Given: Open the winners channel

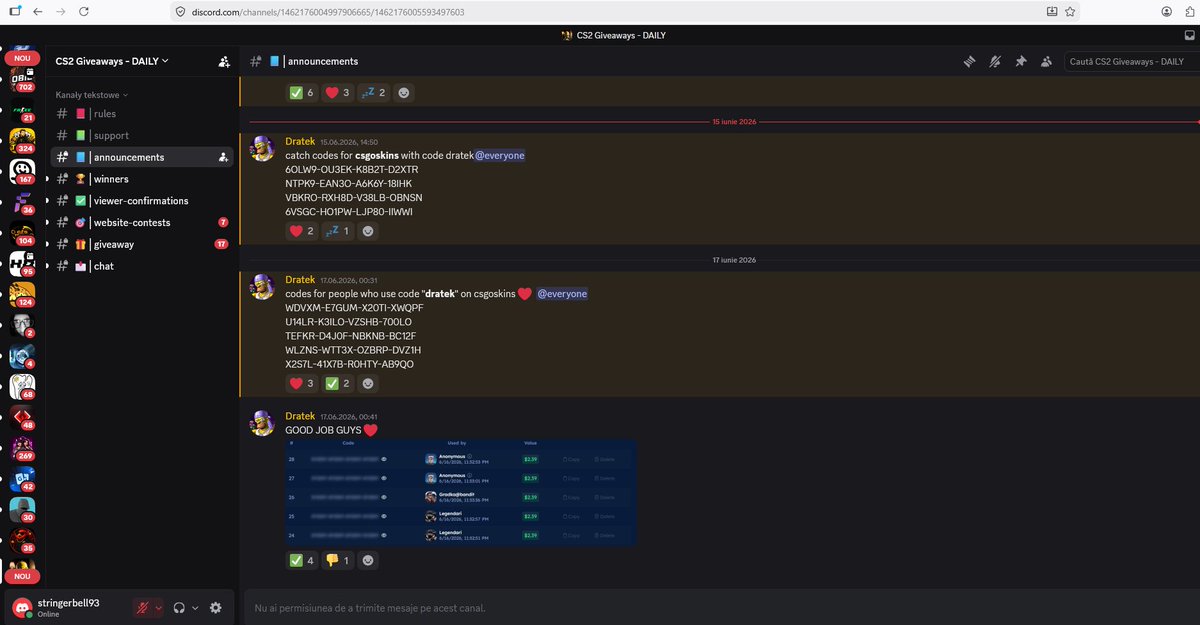Looking at the screenshot, I should coord(142,179).
